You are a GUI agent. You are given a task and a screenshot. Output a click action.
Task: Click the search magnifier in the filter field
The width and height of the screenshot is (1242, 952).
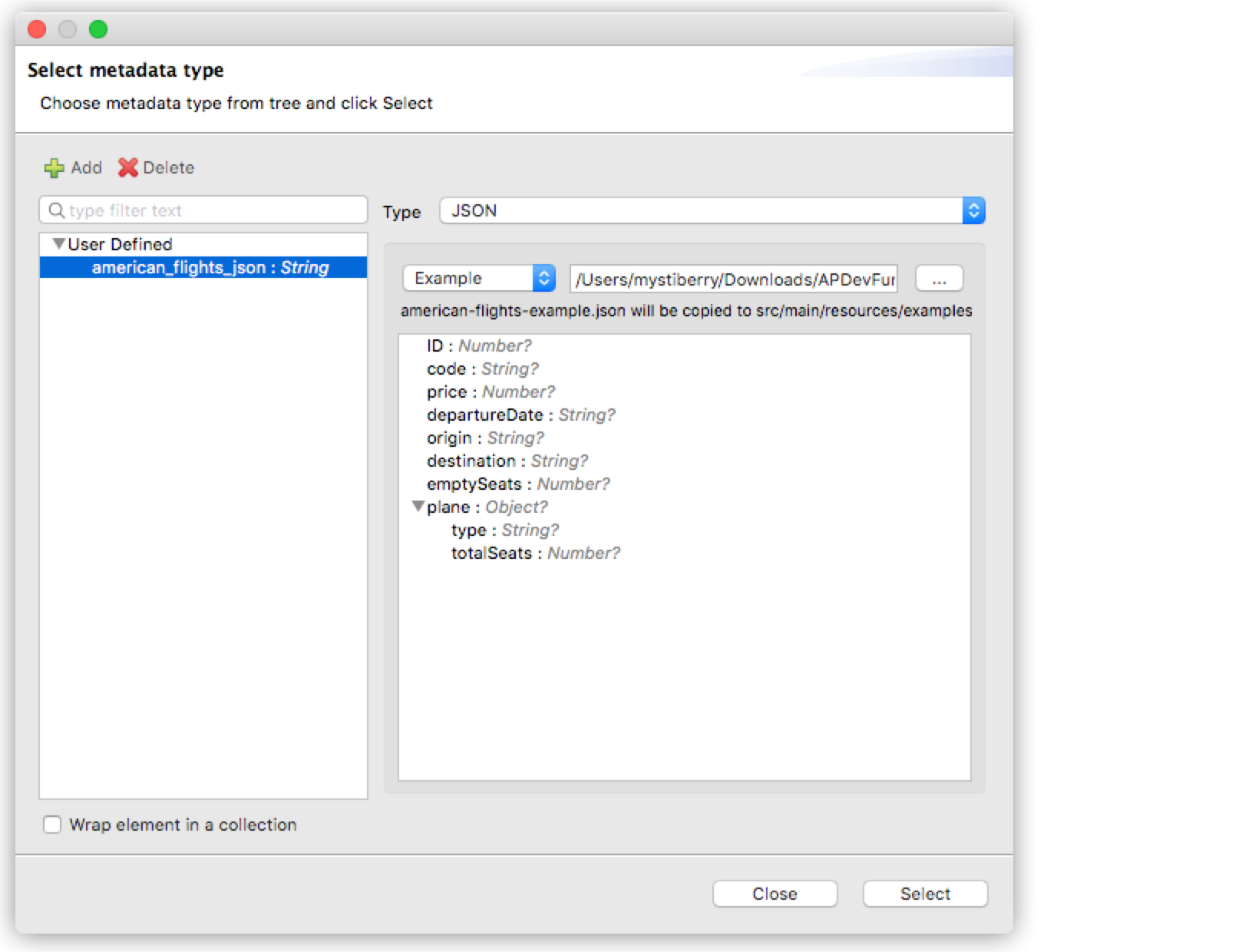pos(55,210)
